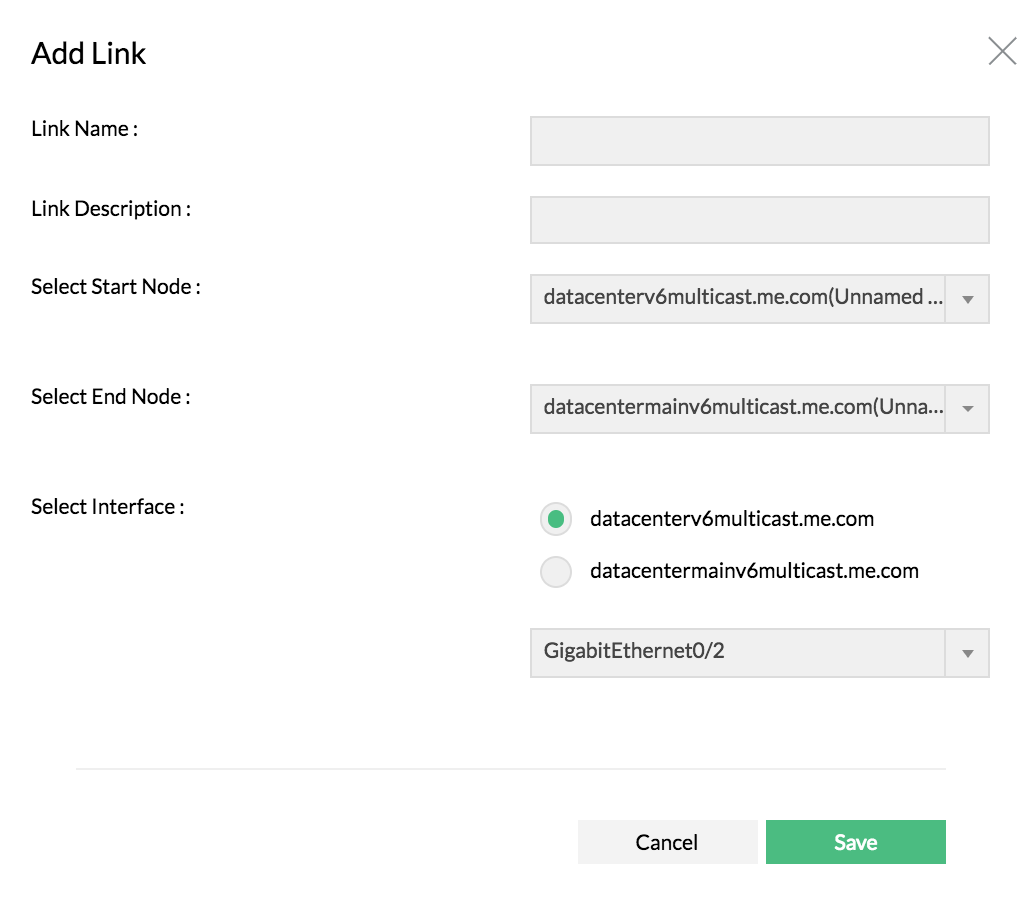The width and height of the screenshot is (1036, 902).
Task: Focus the Link Description text field
Action: (x=759, y=220)
